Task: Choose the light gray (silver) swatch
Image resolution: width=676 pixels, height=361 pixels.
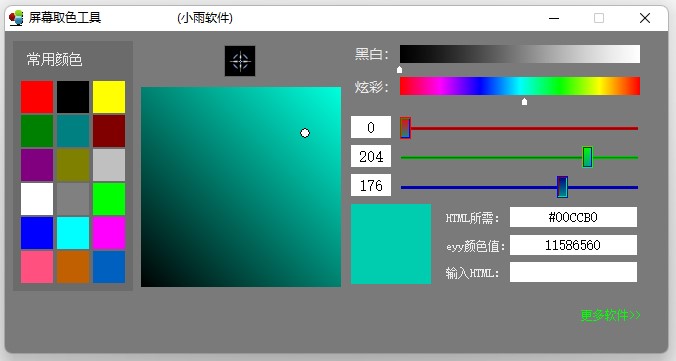Action: click(x=109, y=165)
